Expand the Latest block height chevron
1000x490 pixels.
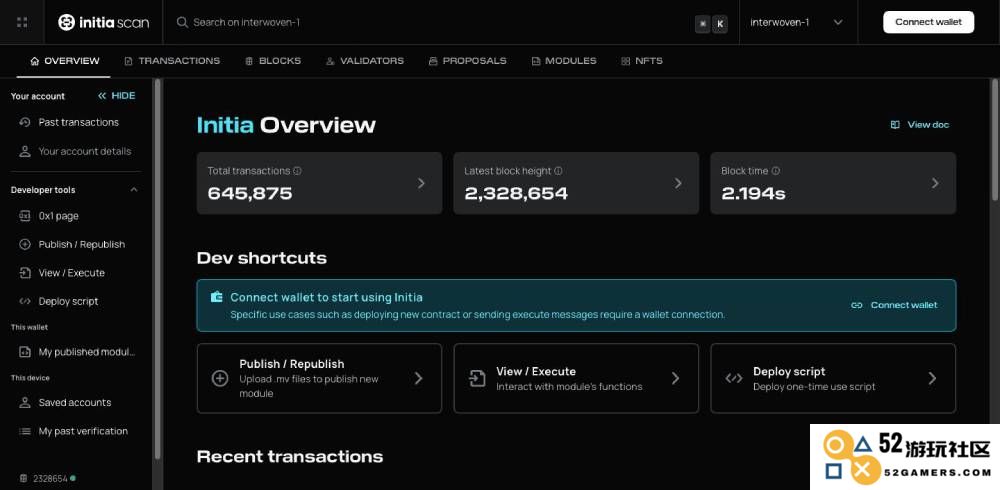click(x=678, y=183)
